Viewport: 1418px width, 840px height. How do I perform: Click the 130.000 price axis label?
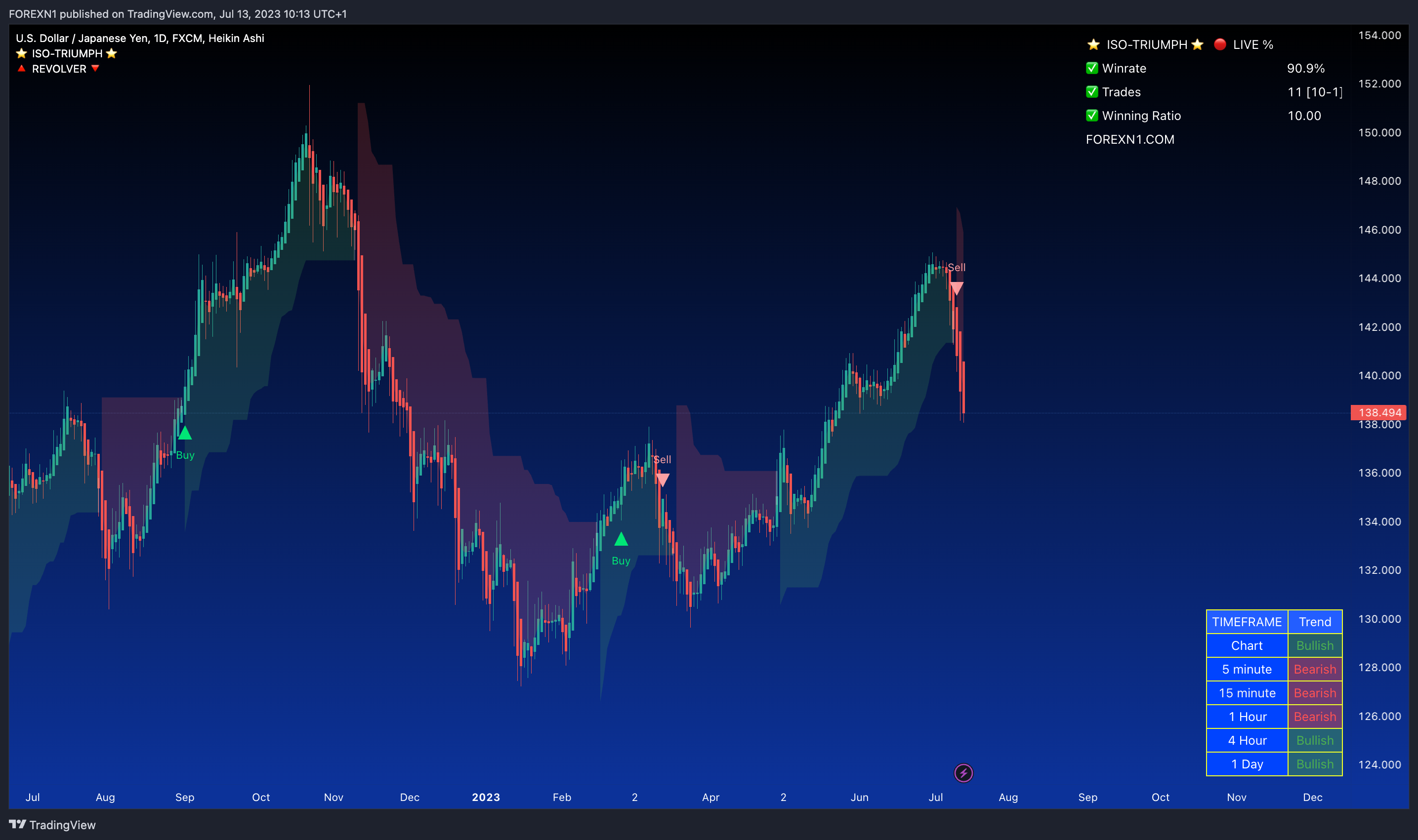point(1379,619)
